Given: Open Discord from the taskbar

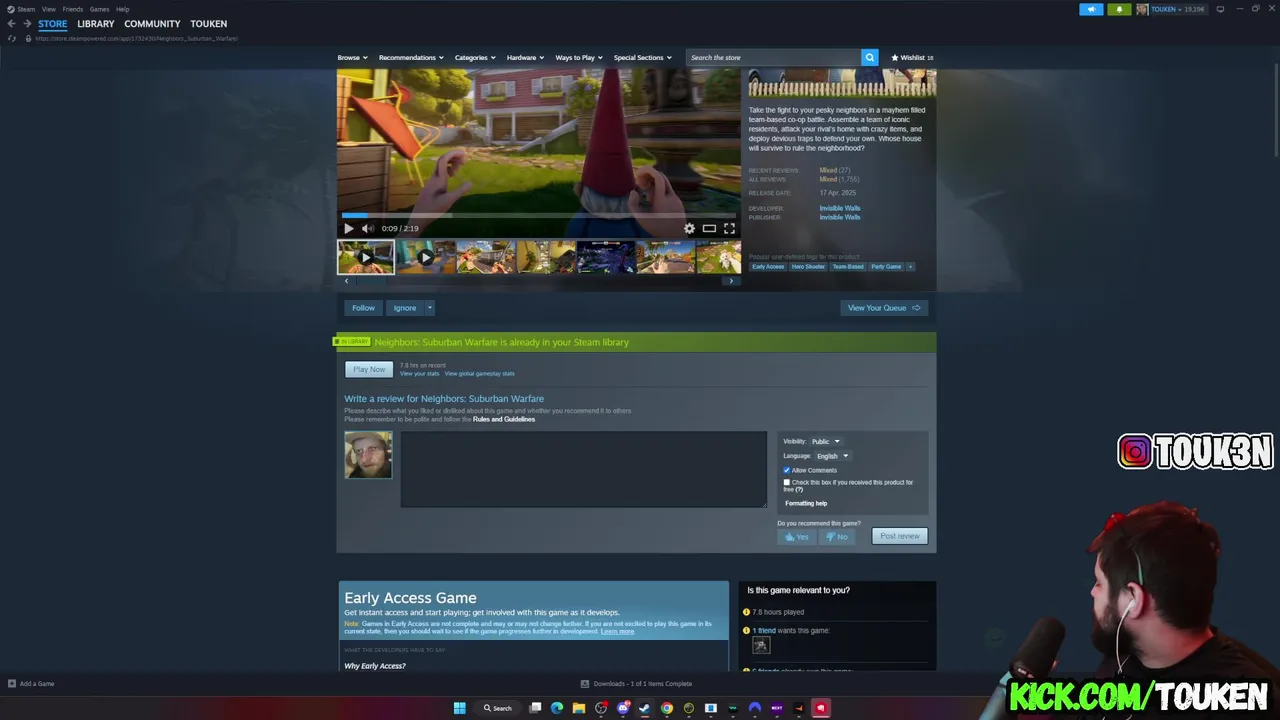Looking at the screenshot, I should click(x=623, y=708).
